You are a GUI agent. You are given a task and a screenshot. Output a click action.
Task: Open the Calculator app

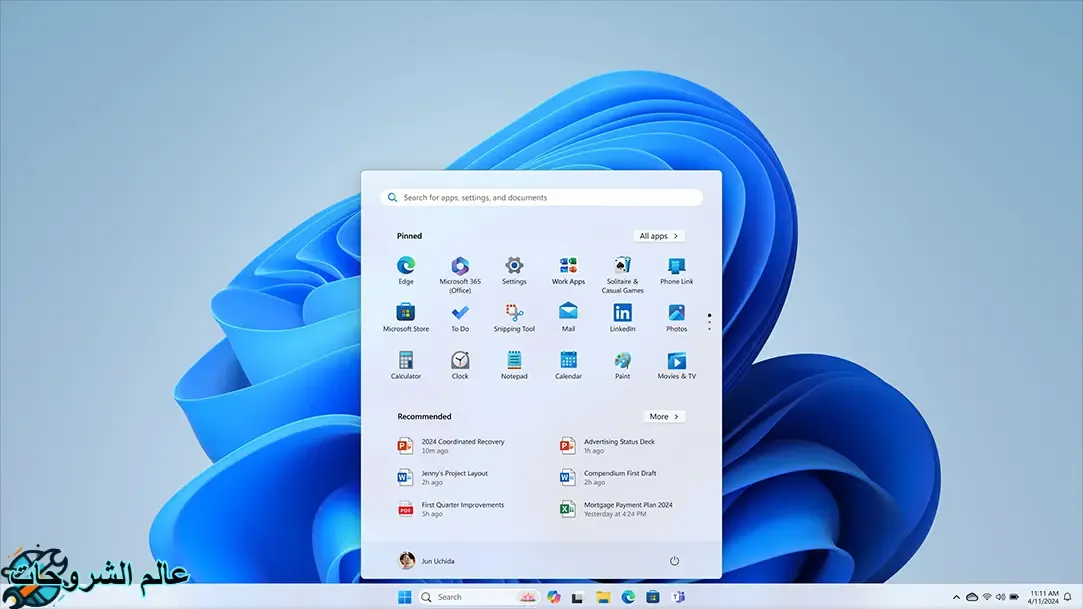click(x=405, y=365)
